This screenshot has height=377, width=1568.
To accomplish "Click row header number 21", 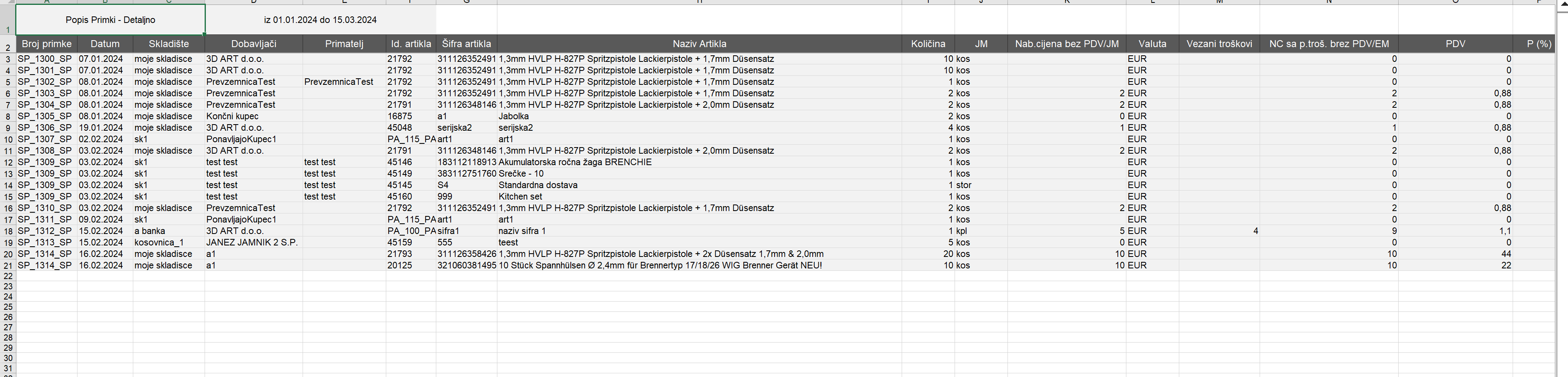I will 8,266.
